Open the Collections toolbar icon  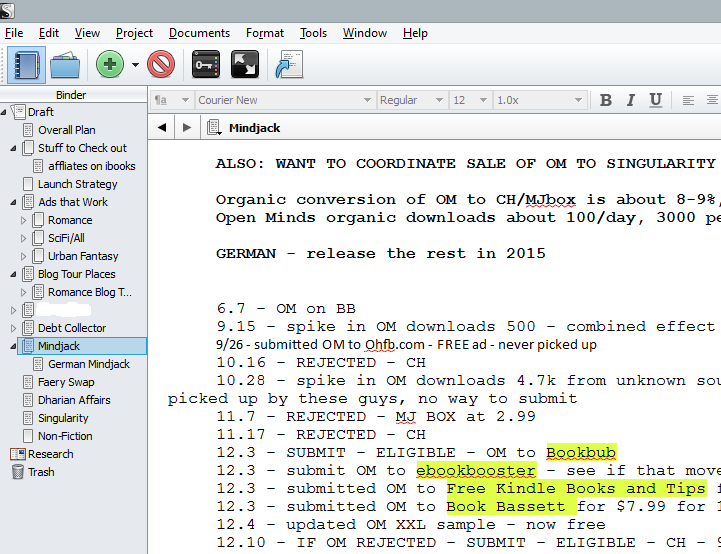tap(67, 65)
